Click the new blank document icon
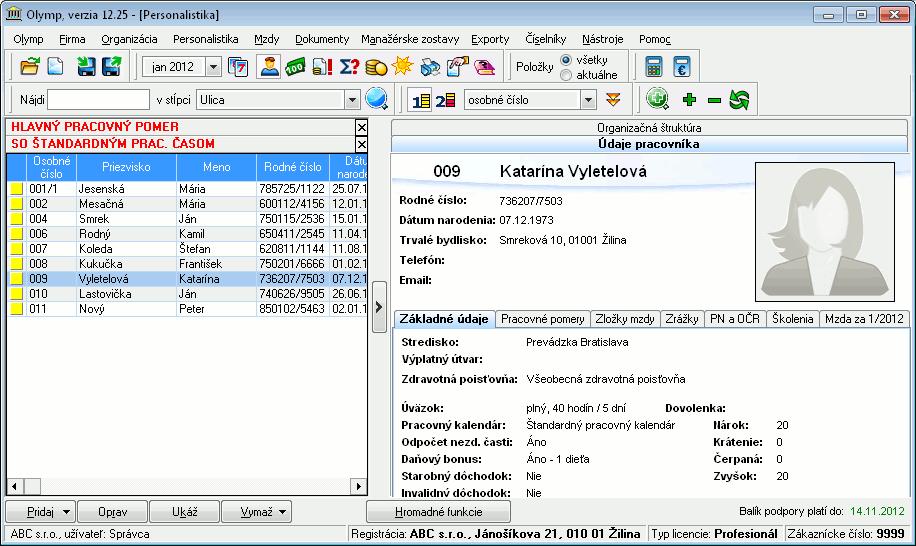The image size is (916, 546). [x=55, y=67]
